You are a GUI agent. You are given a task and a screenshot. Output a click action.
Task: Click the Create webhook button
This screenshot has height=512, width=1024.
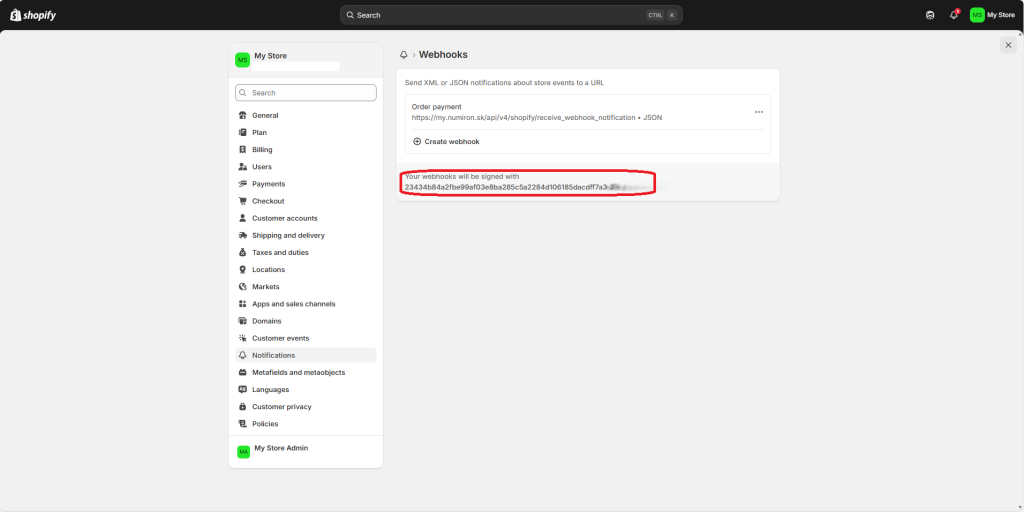[451, 142]
